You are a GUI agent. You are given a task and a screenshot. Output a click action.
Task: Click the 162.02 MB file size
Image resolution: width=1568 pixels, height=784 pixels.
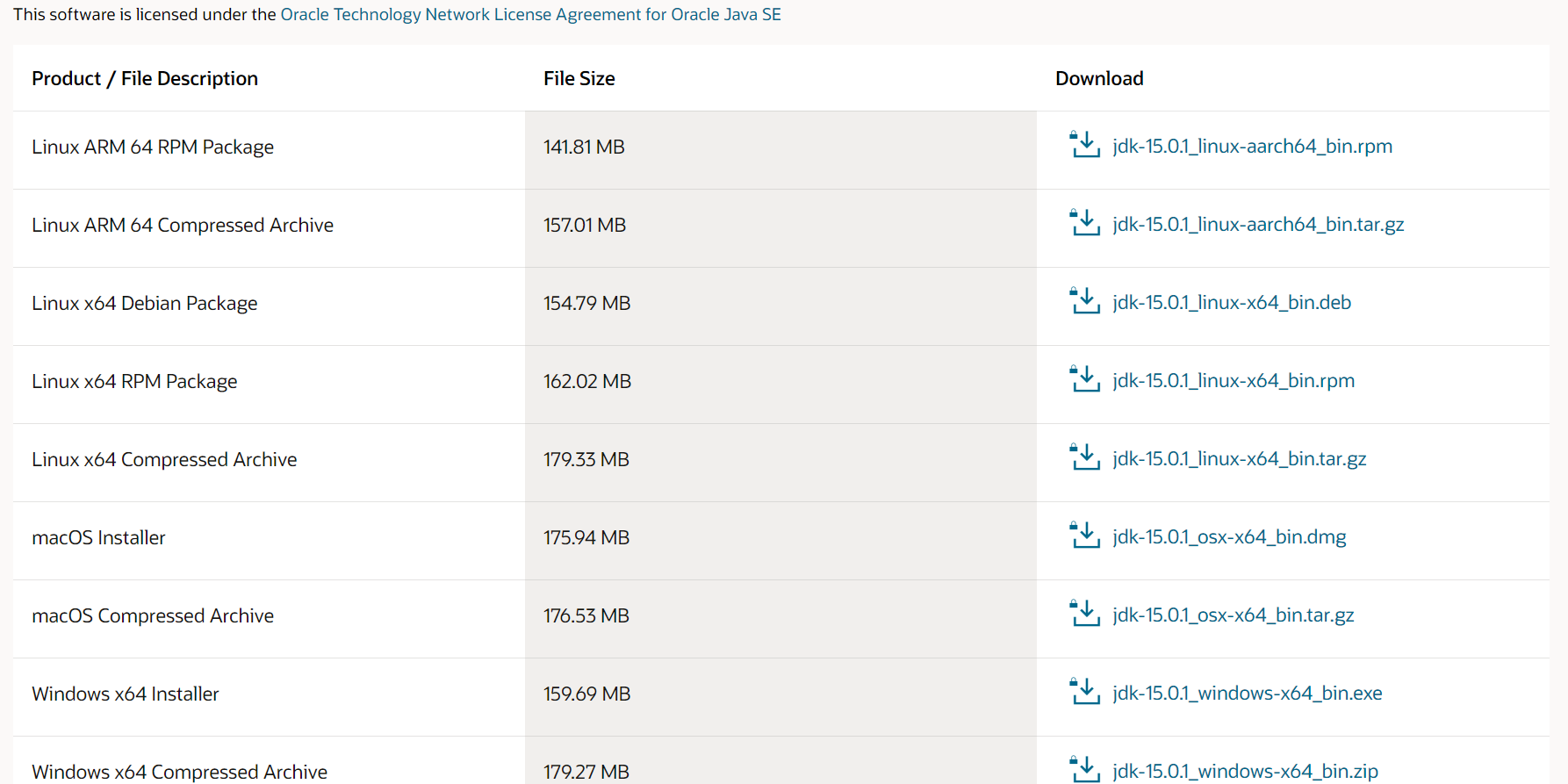coord(587,382)
